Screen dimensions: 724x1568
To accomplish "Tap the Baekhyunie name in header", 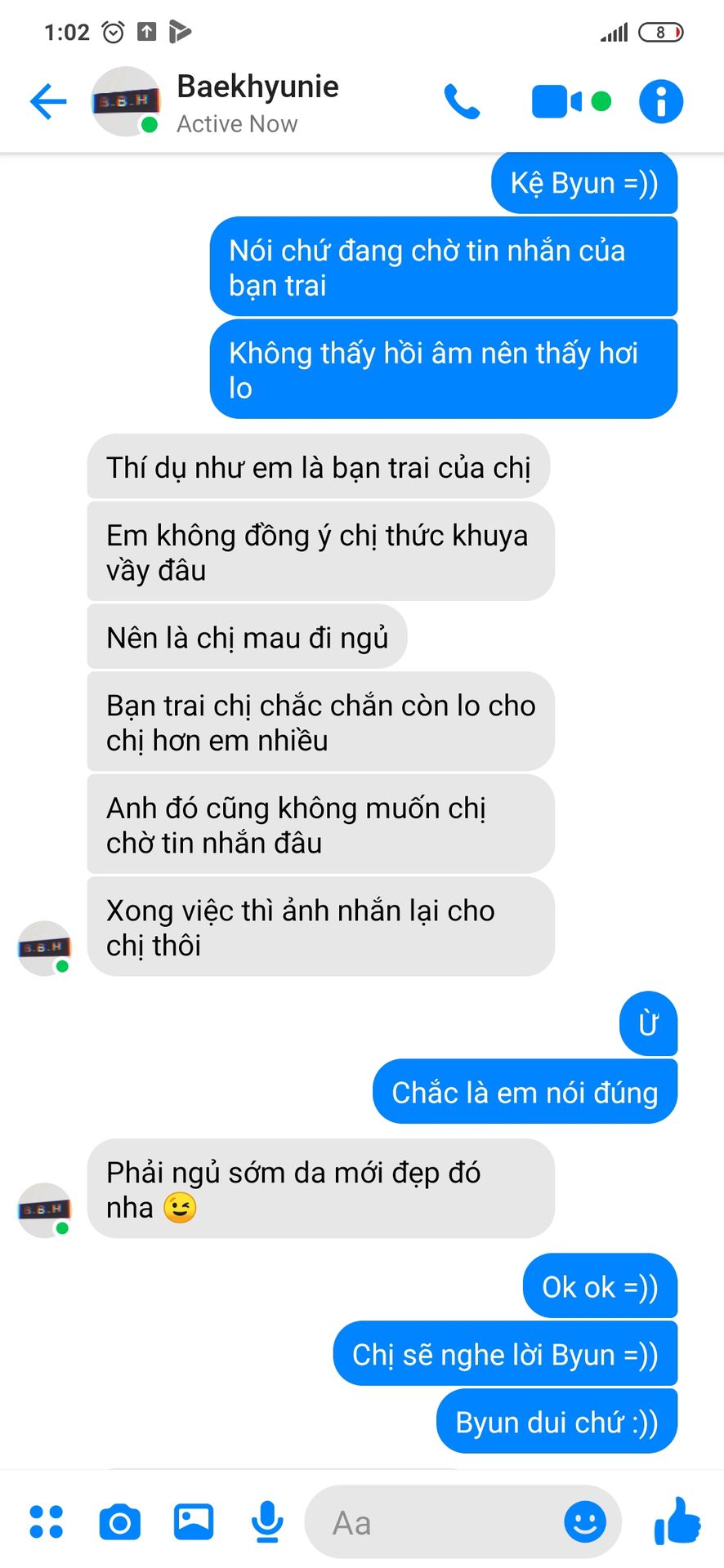I will (x=257, y=87).
